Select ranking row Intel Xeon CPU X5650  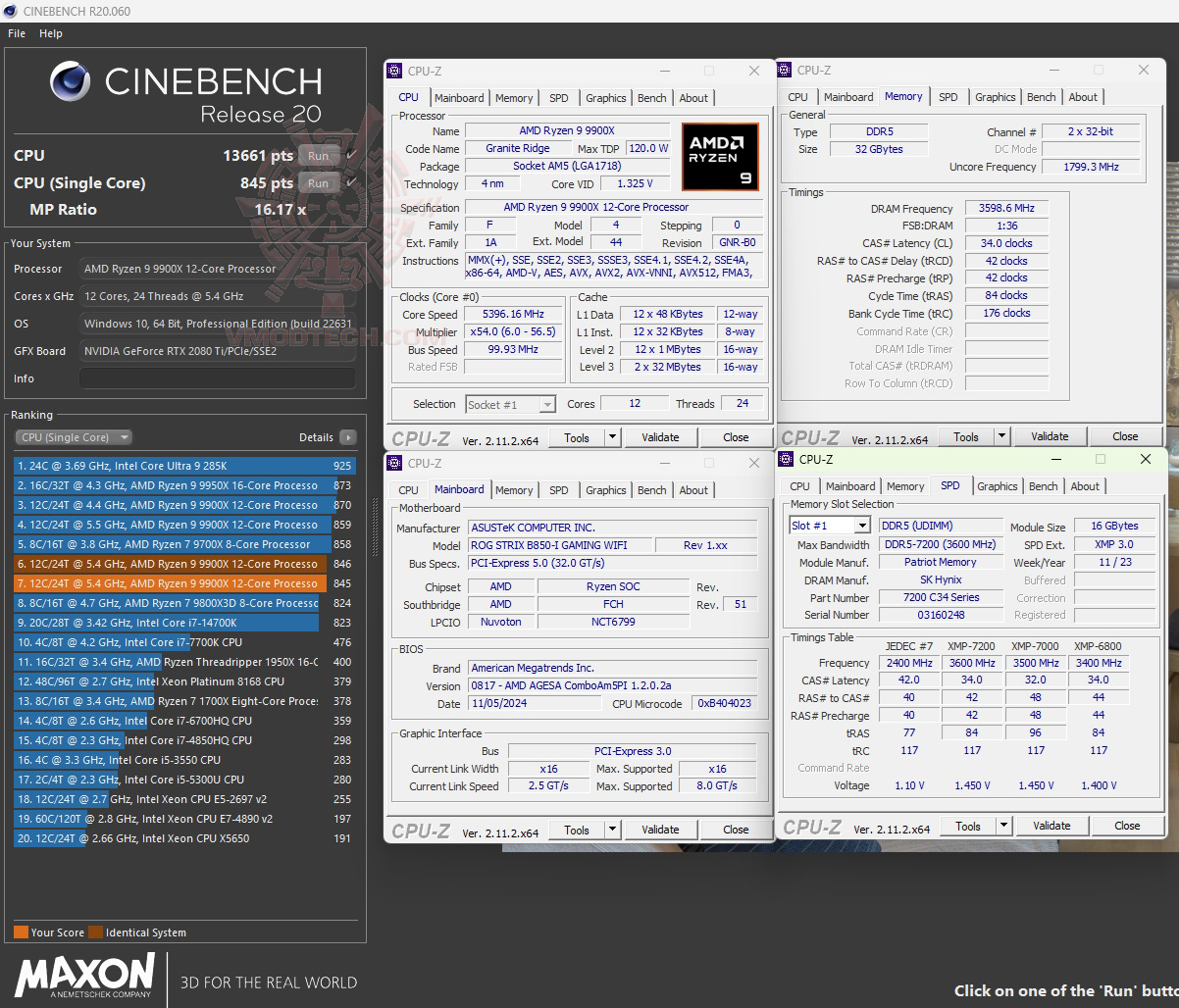tap(184, 838)
